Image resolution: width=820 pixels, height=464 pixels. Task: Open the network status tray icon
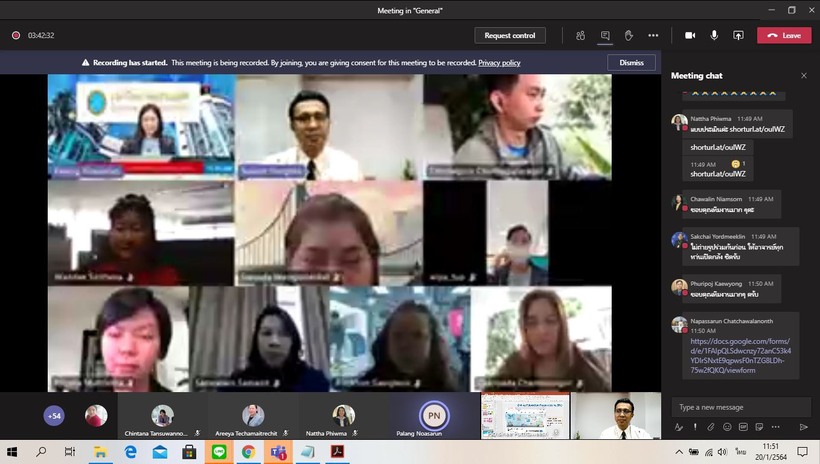tap(709, 451)
